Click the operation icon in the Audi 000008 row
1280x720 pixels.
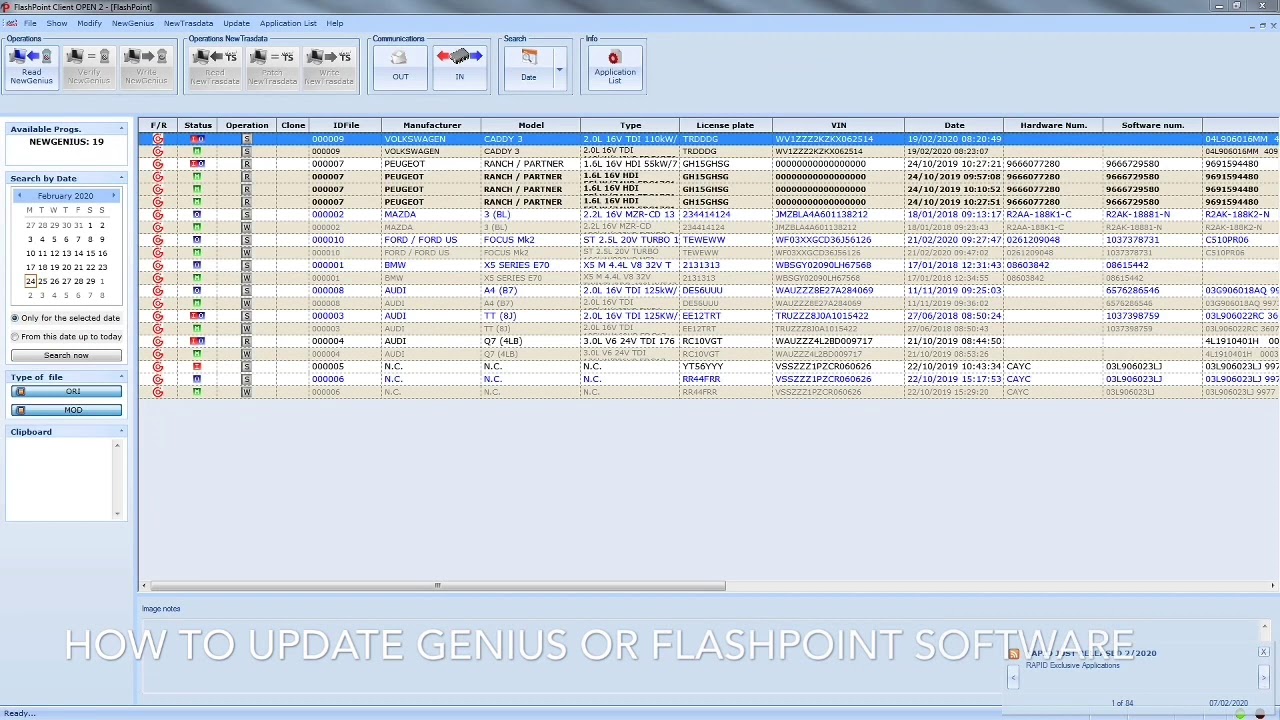(x=247, y=291)
